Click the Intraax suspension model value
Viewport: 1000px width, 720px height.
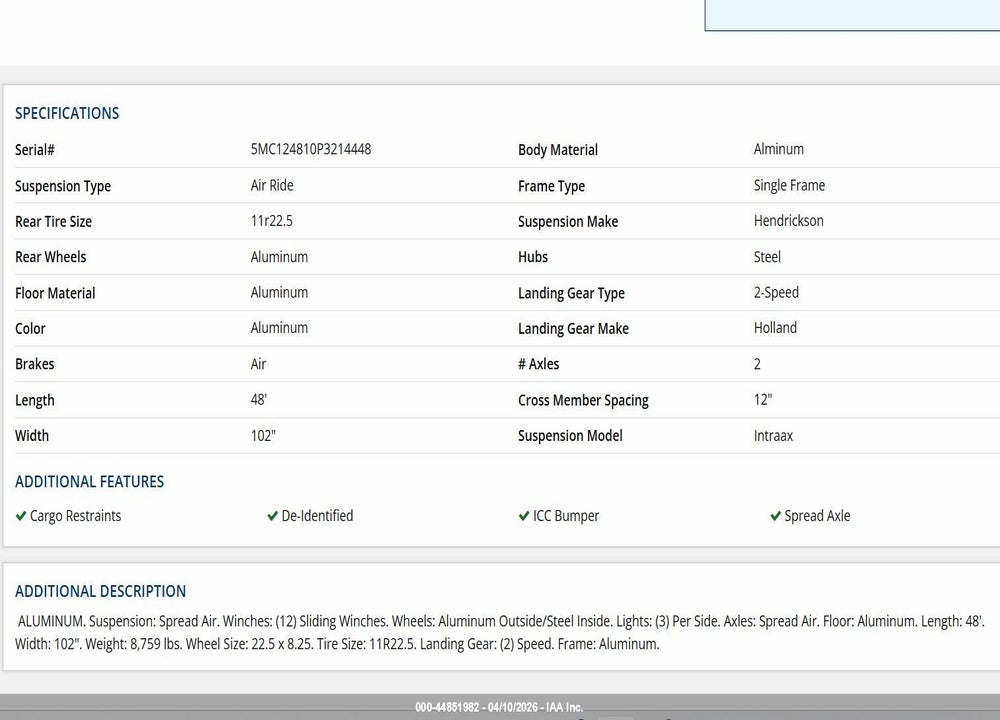(773, 436)
